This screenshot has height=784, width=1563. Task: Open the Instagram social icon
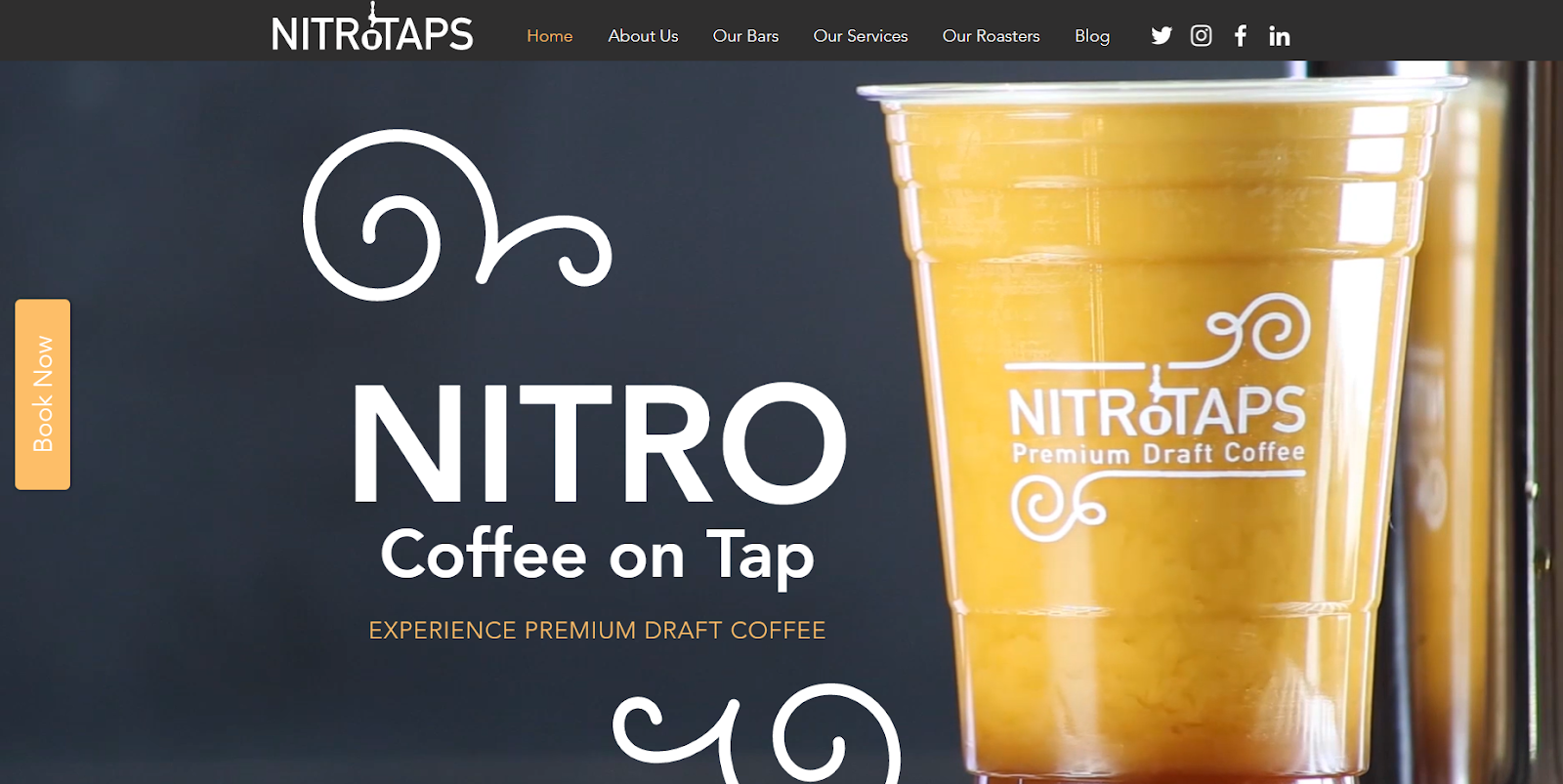coord(1201,36)
